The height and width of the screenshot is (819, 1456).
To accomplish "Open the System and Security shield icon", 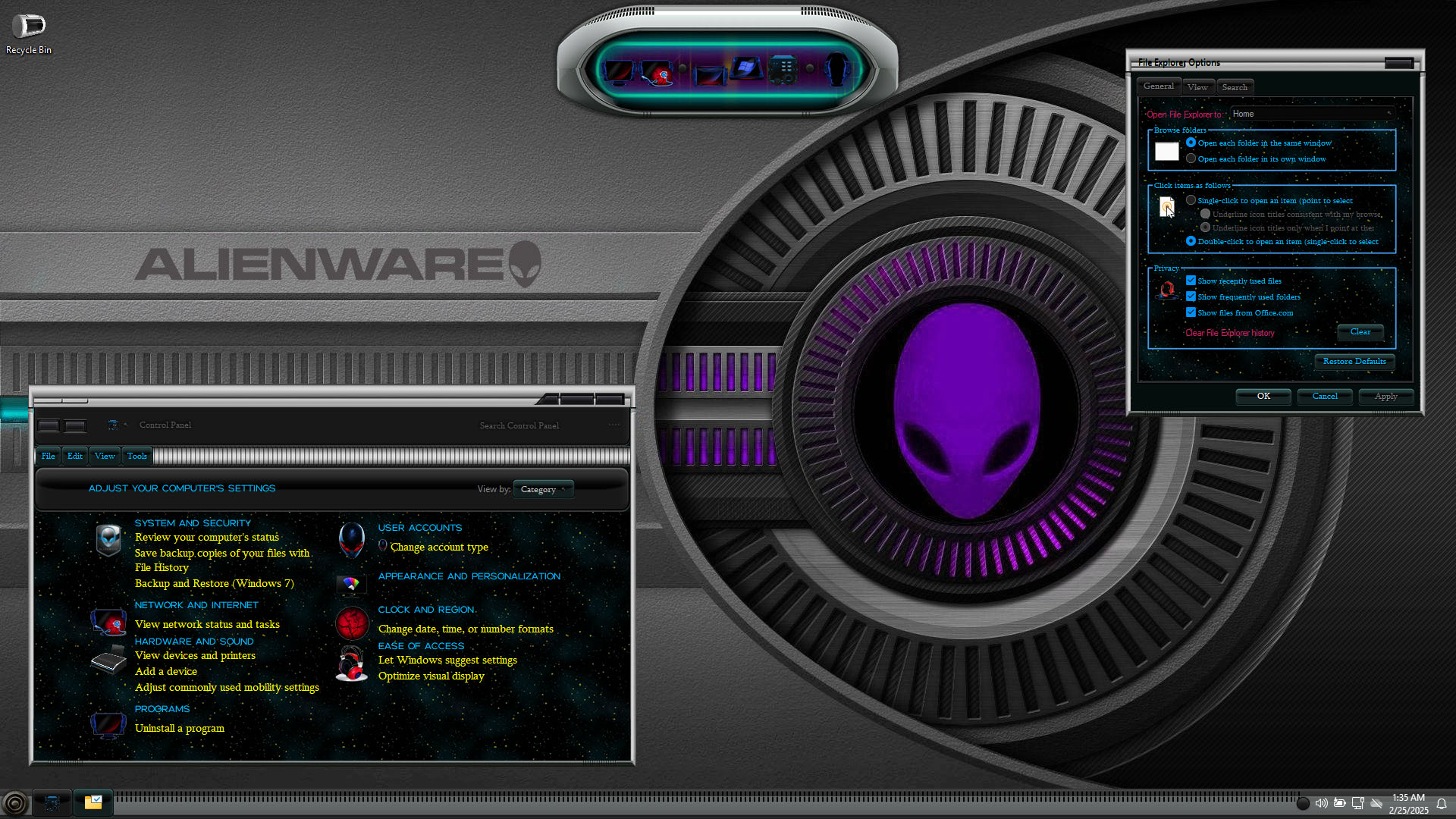I will 108,540.
